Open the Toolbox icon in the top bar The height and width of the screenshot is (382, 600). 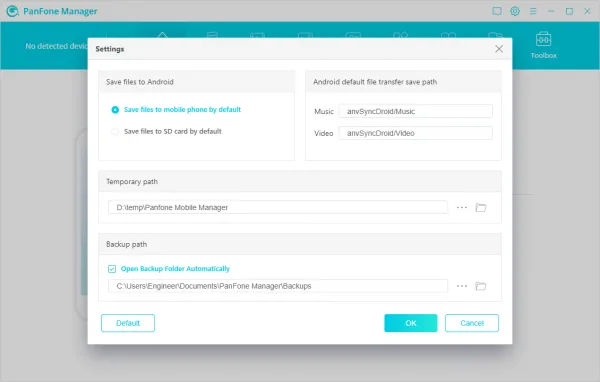543,39
